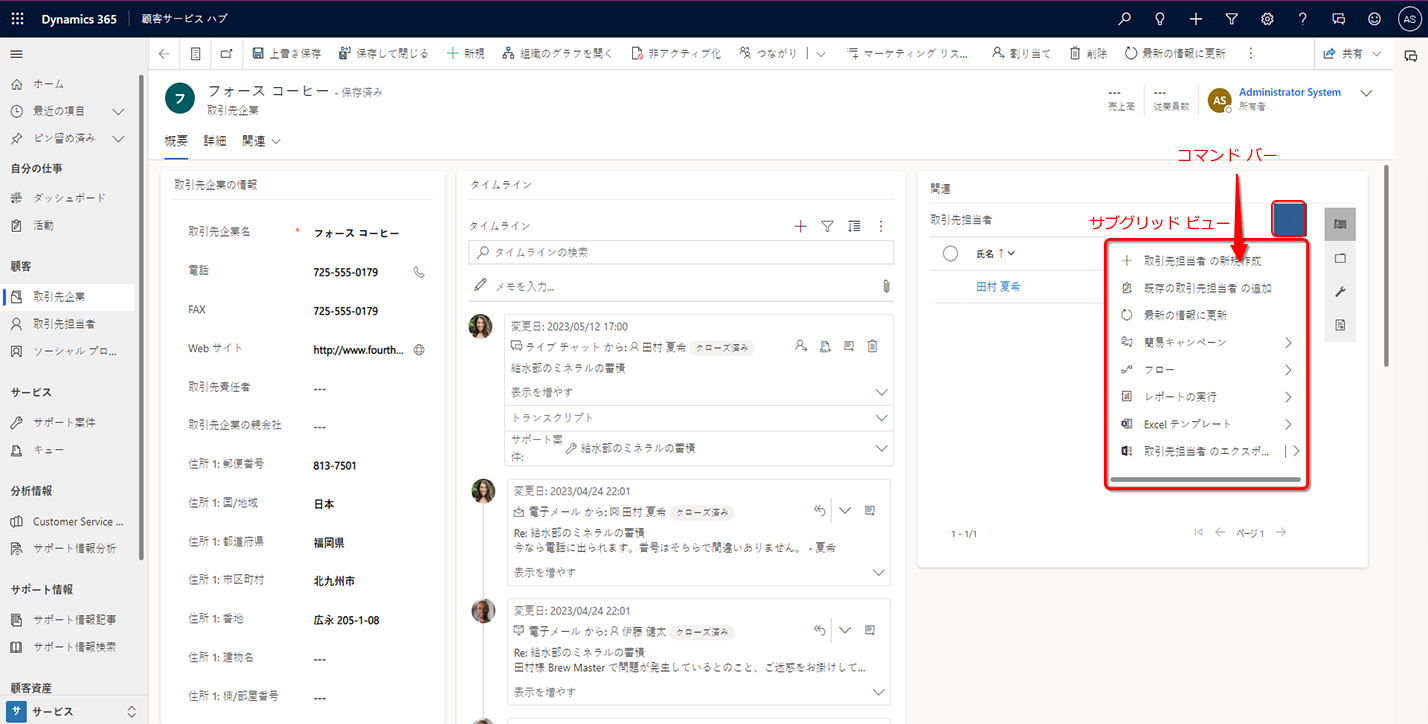The width and height of the screenshot is (1428, 724).
Task: Open the Dynamics 365 app launcher grid
Action: (17, 19)
